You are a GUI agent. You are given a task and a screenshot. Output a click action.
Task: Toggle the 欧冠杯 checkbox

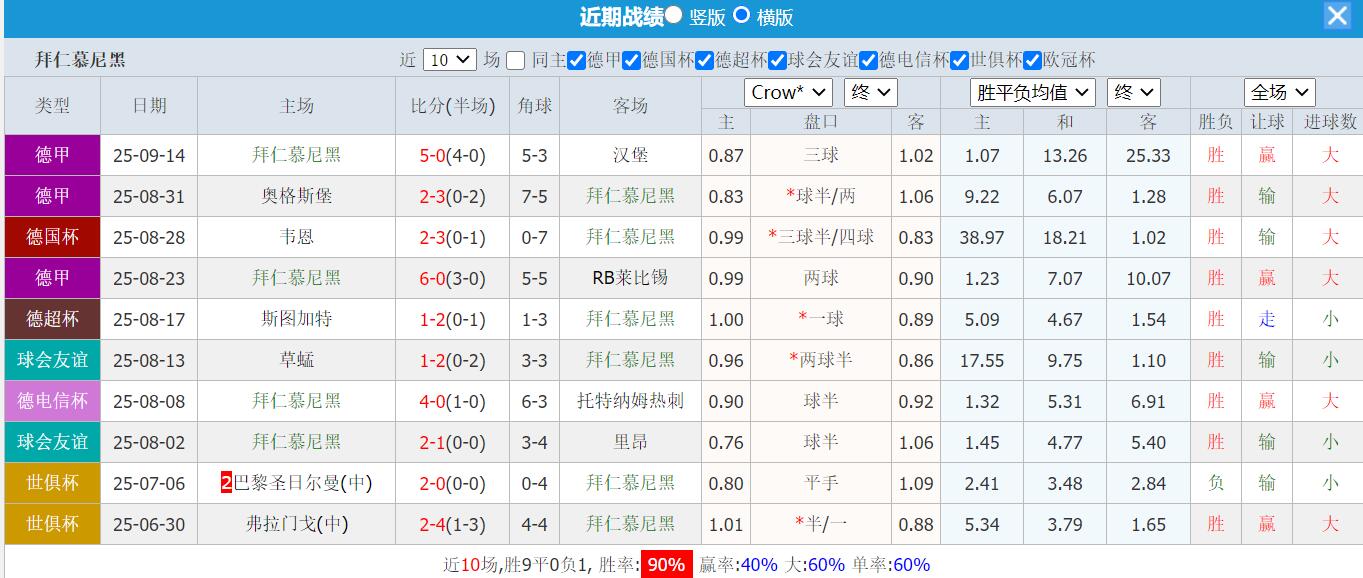pos(1031,60)
